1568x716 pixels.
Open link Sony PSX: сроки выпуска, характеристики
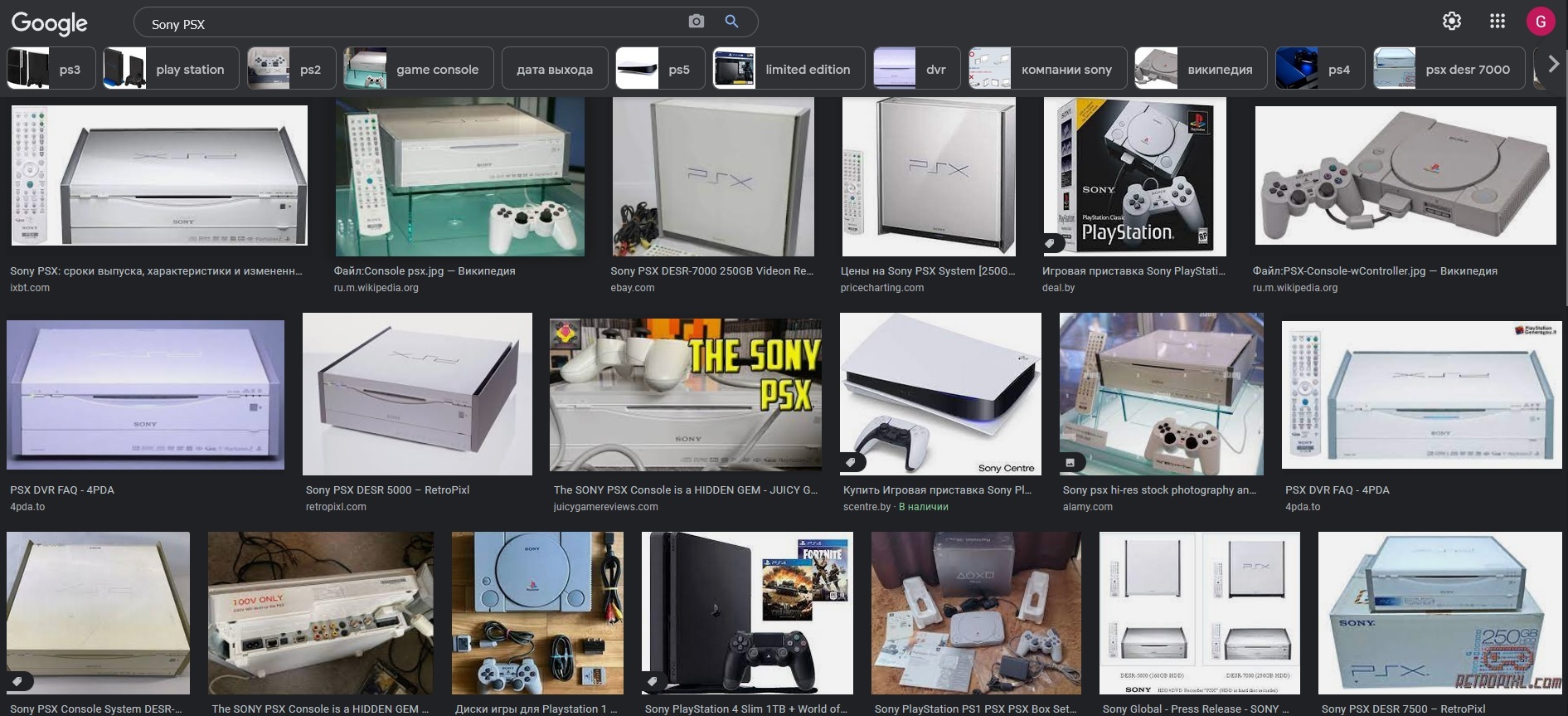156,271
